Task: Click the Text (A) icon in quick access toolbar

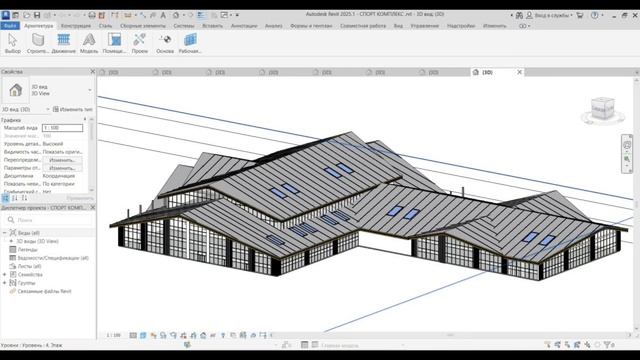Action: 163,16
